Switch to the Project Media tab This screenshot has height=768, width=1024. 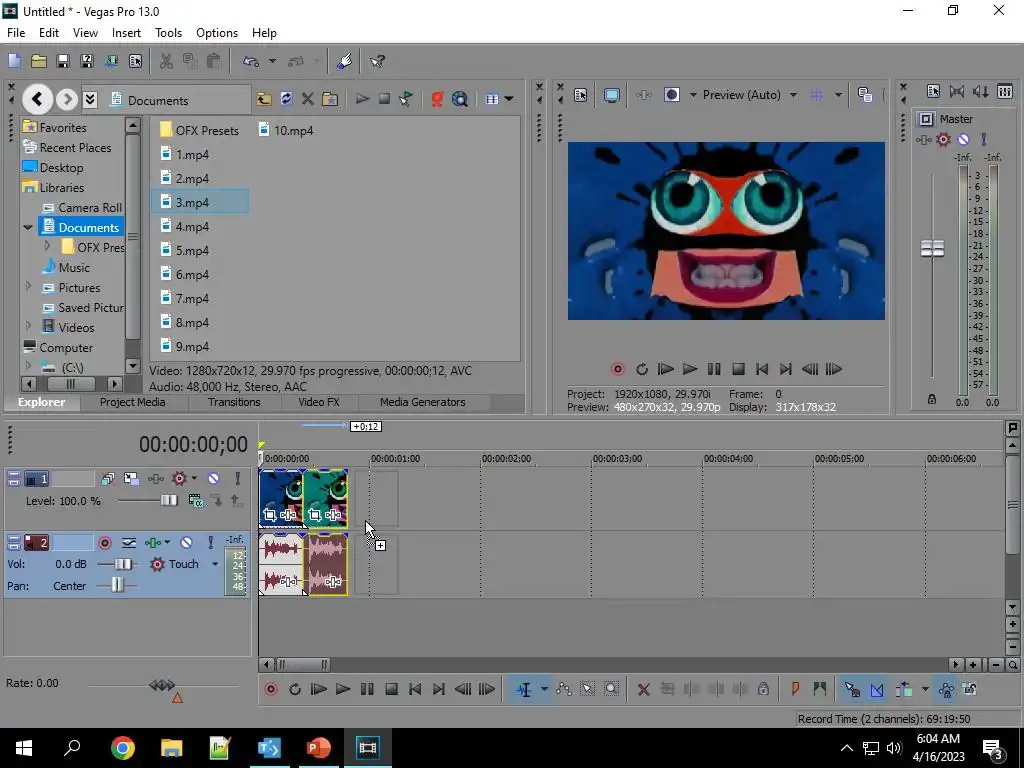tap(133, 402)
